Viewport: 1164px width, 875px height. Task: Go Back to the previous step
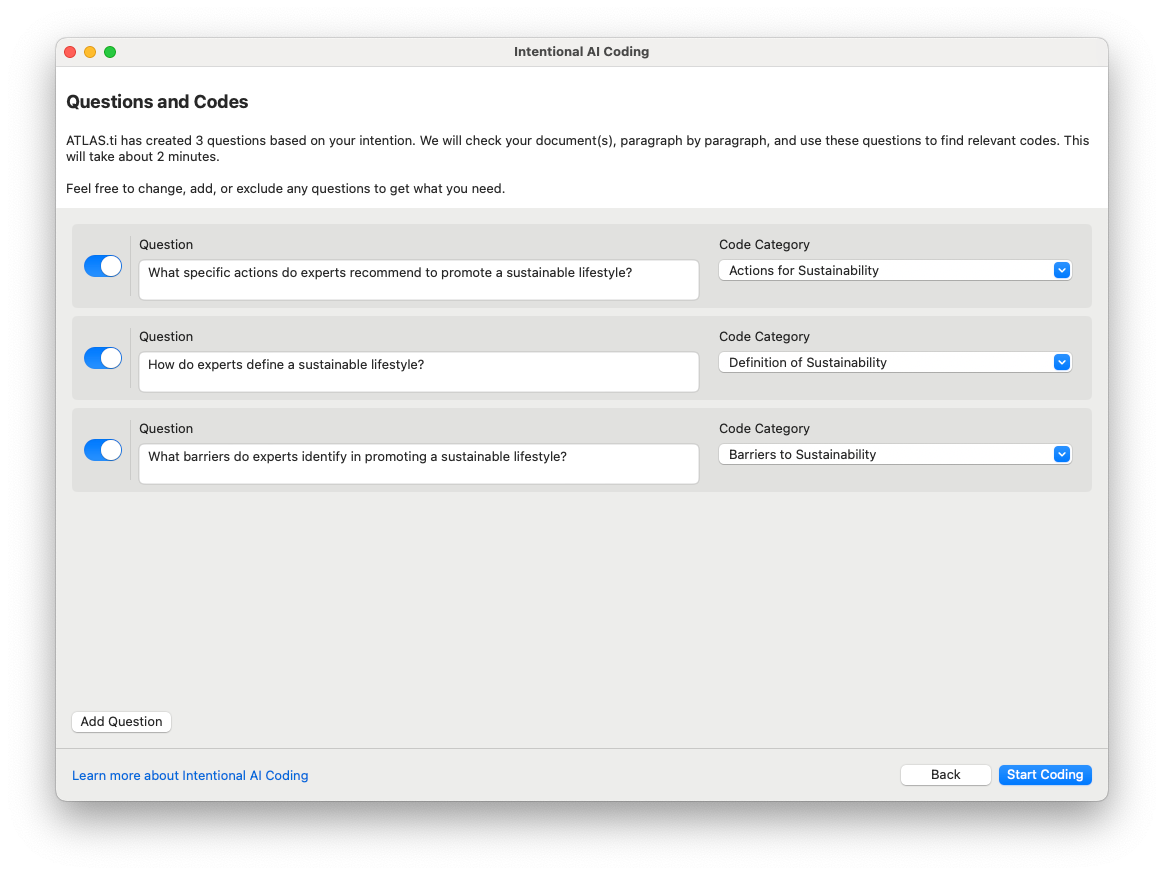pos(945,774)
